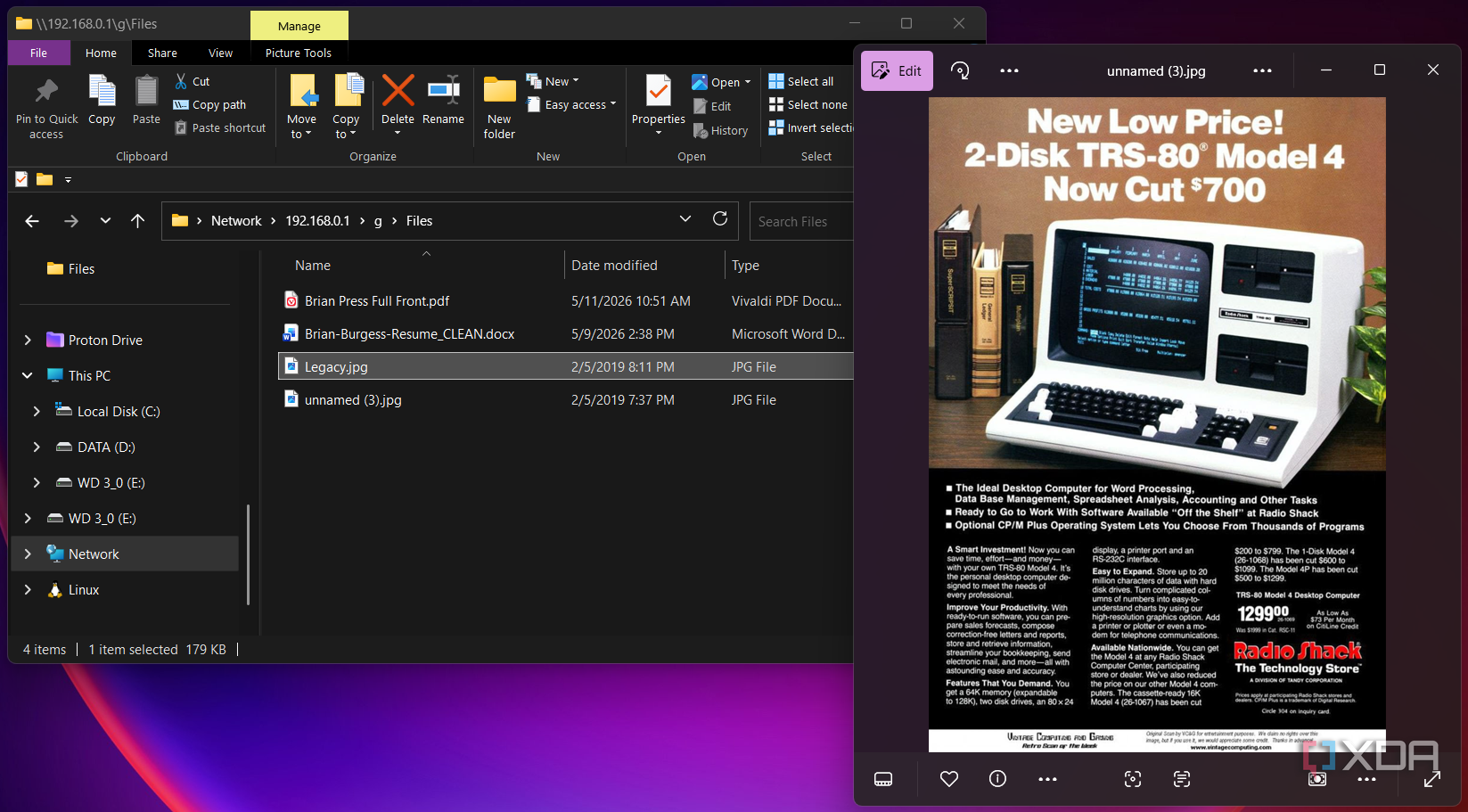The height and width of the screenshot is (812, 1468).
Task: Open the recent locations arrow beside Forward
Action: point(105,221)
